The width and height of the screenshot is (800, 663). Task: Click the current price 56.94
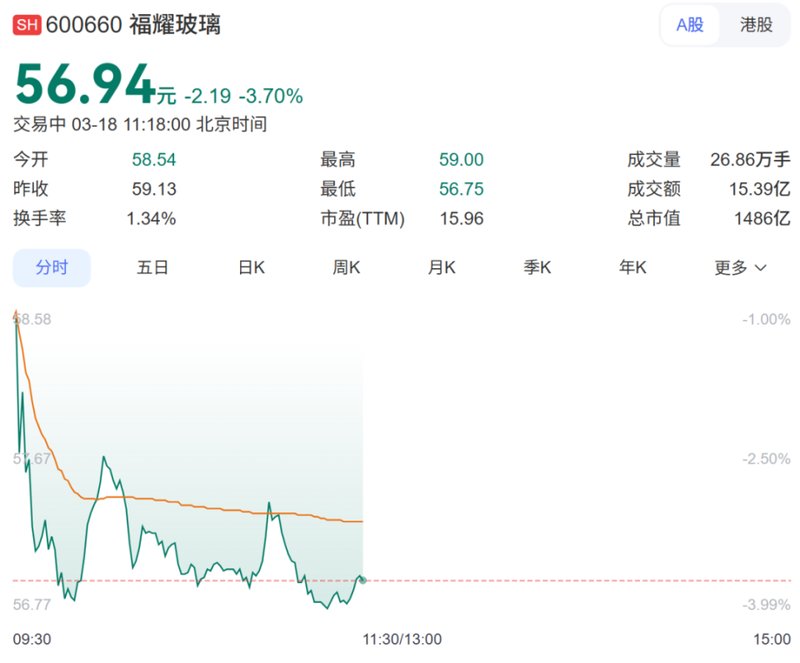pos(75,88)
